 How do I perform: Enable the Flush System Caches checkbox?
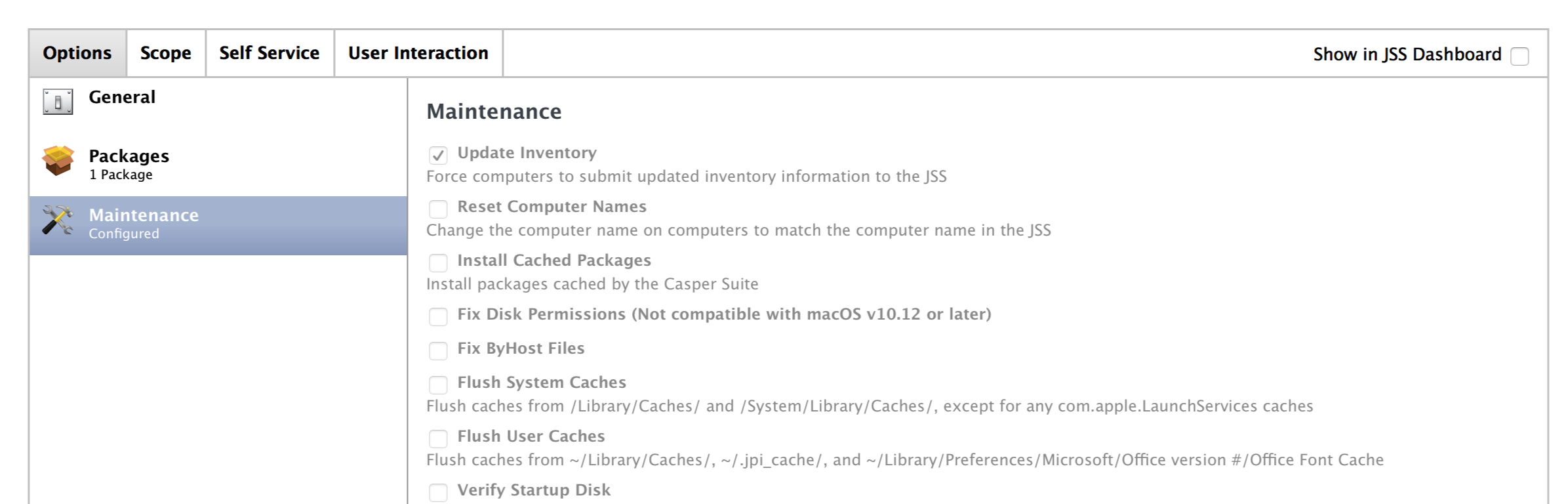[x=438, y=385]
